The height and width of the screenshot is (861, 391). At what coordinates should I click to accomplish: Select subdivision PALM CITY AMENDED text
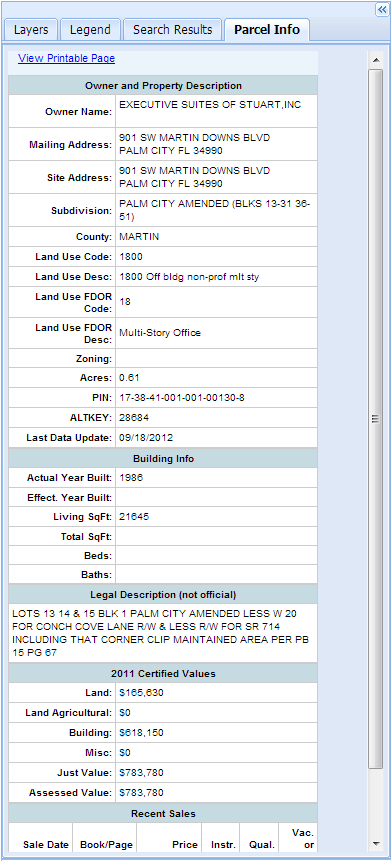[x=215, y=210]
